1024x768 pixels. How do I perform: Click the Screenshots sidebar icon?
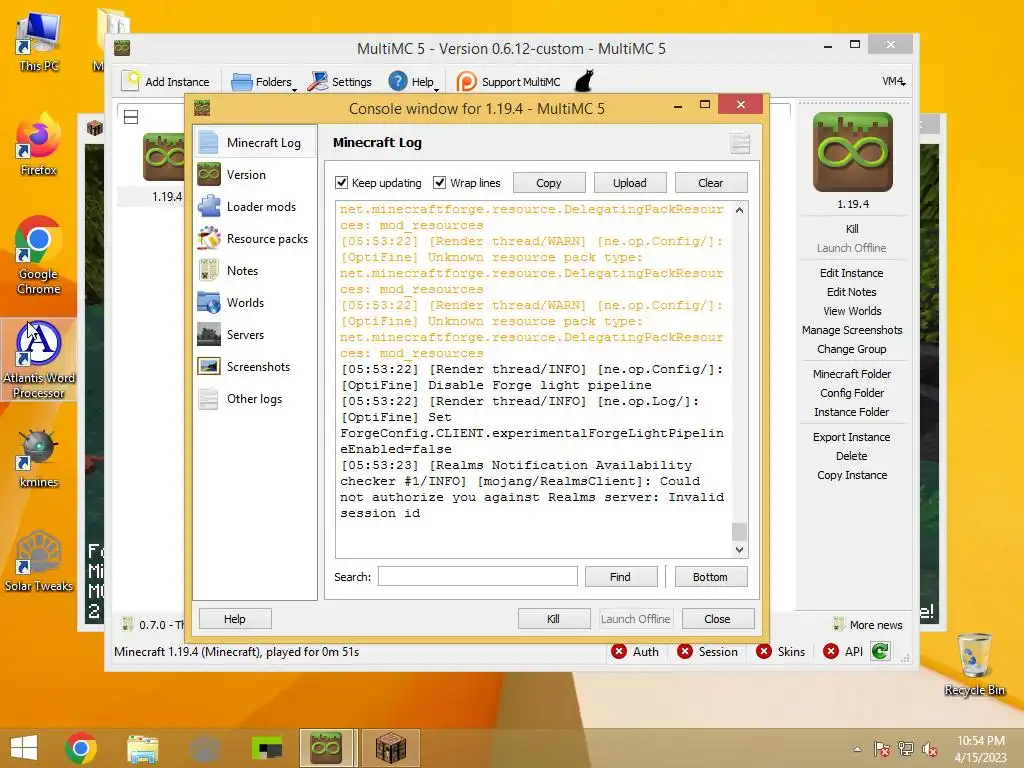coord(209,366)
